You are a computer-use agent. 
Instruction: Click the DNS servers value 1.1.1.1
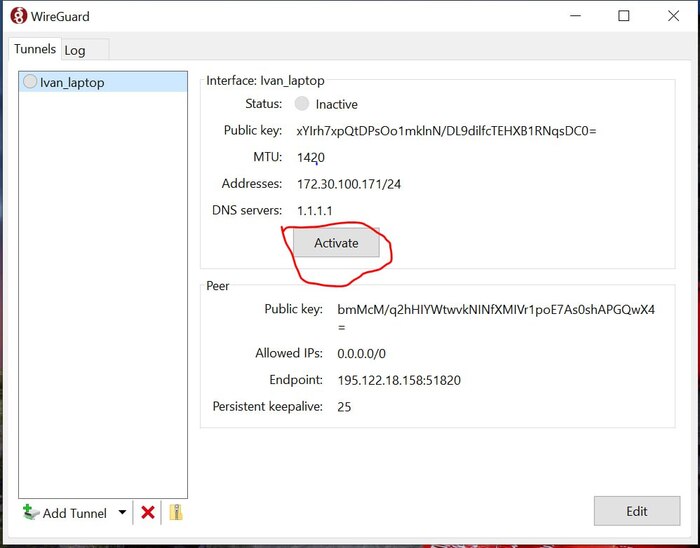point(315,211)
